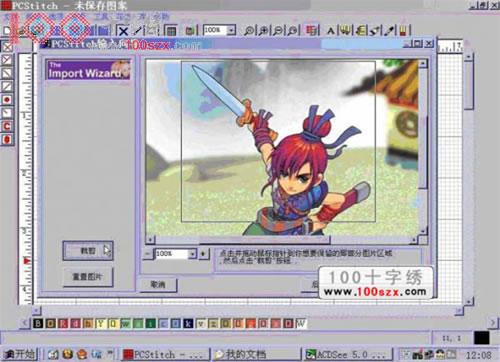Toggle the grid display toolbar icon
The image size is (500, 362).
[171, 31]
